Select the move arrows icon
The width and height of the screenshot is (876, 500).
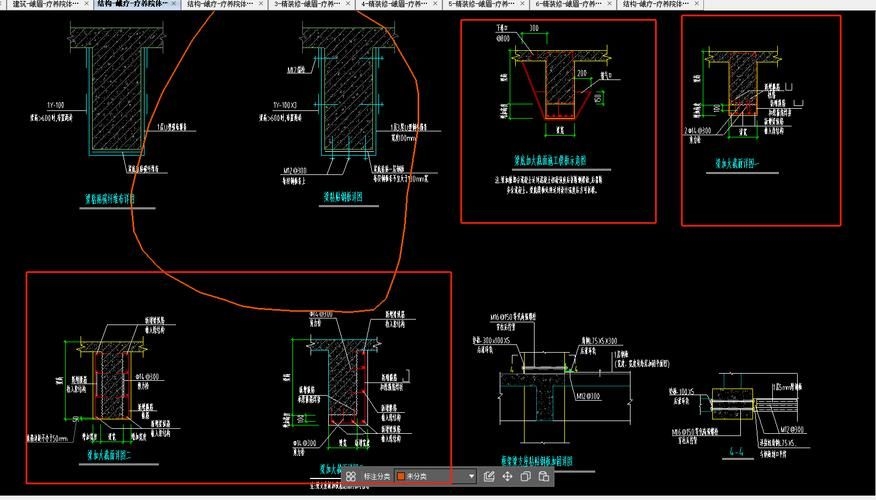pos(508,477)
